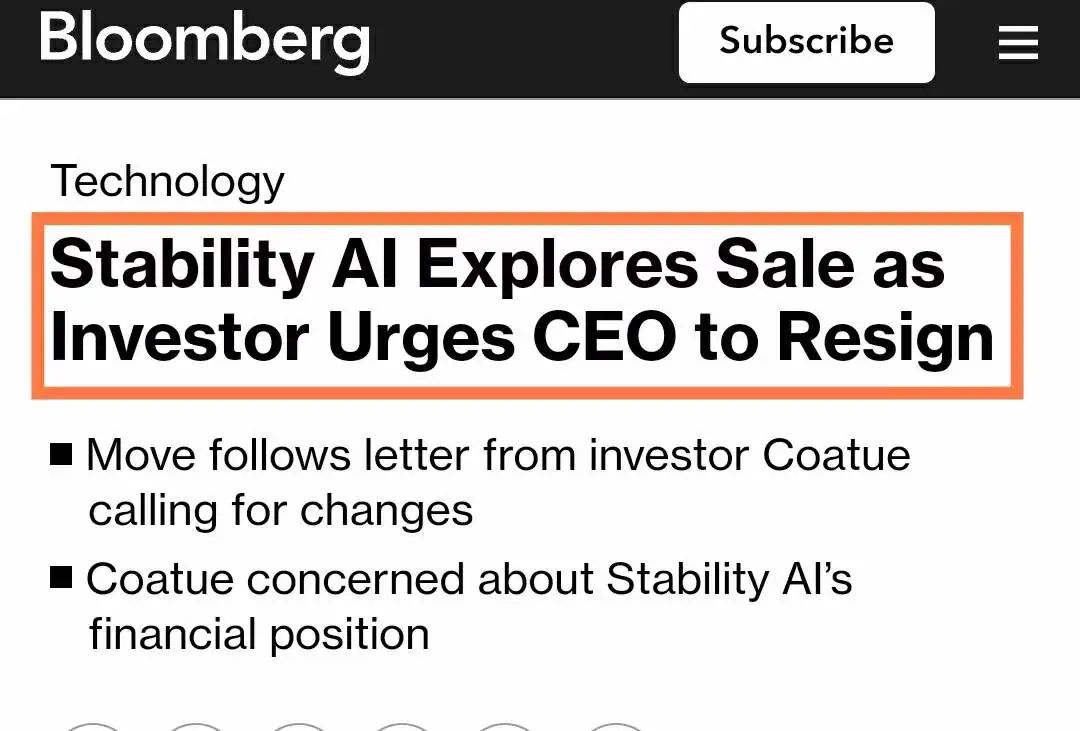The height and width of the screenshot is (731, 1080).
Task: Click the Subscribe button
Action: [807, 42]
